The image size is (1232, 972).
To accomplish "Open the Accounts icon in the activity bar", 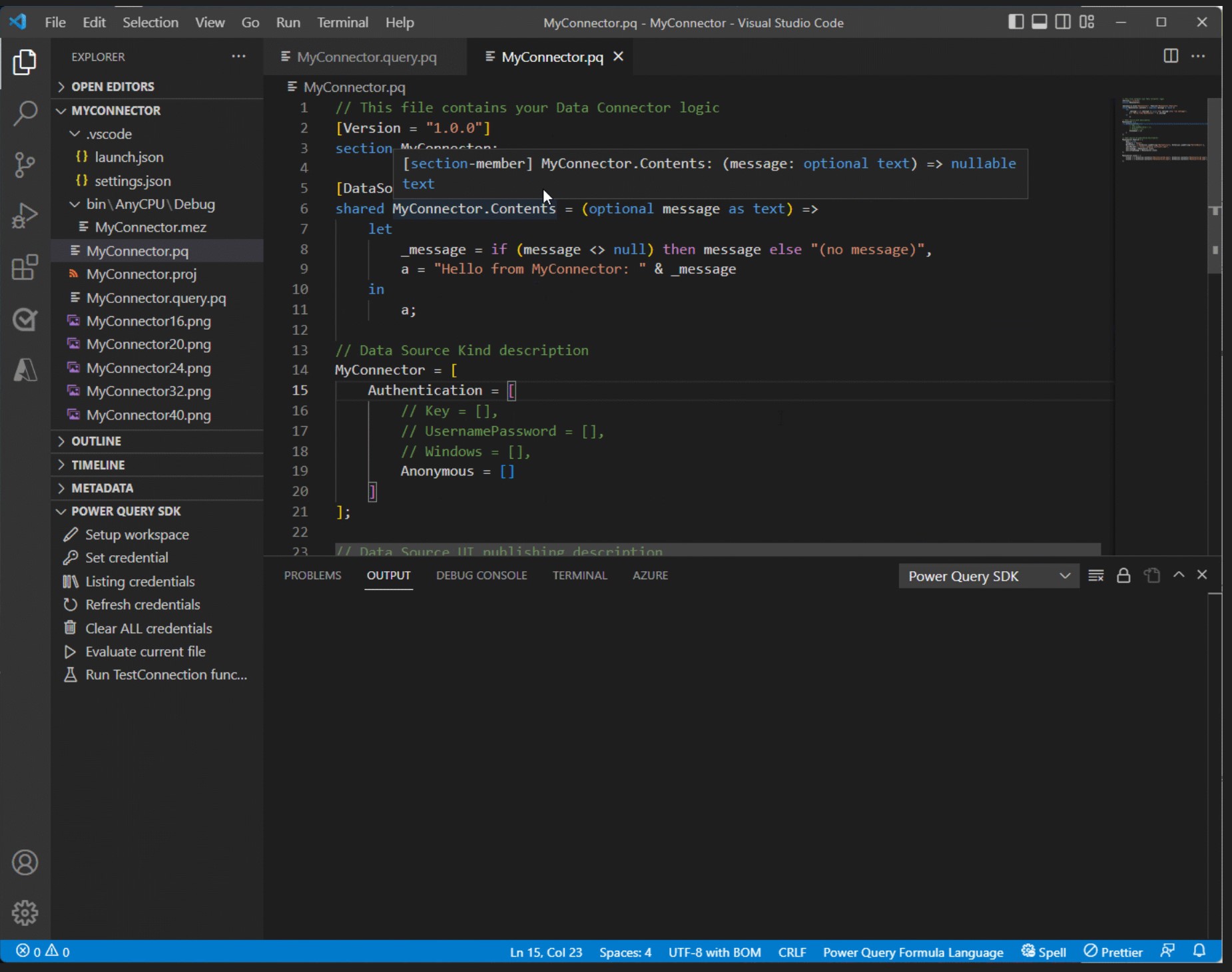I will coord(25,862).
